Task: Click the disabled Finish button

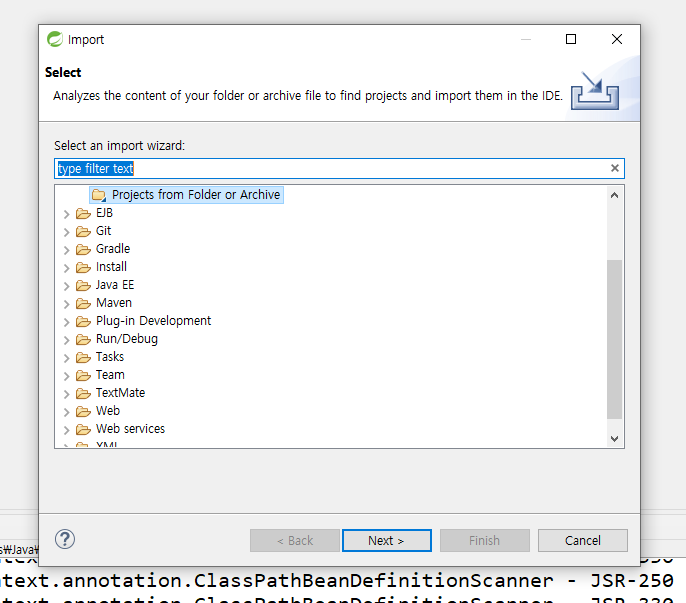Action: click(485, 540)
